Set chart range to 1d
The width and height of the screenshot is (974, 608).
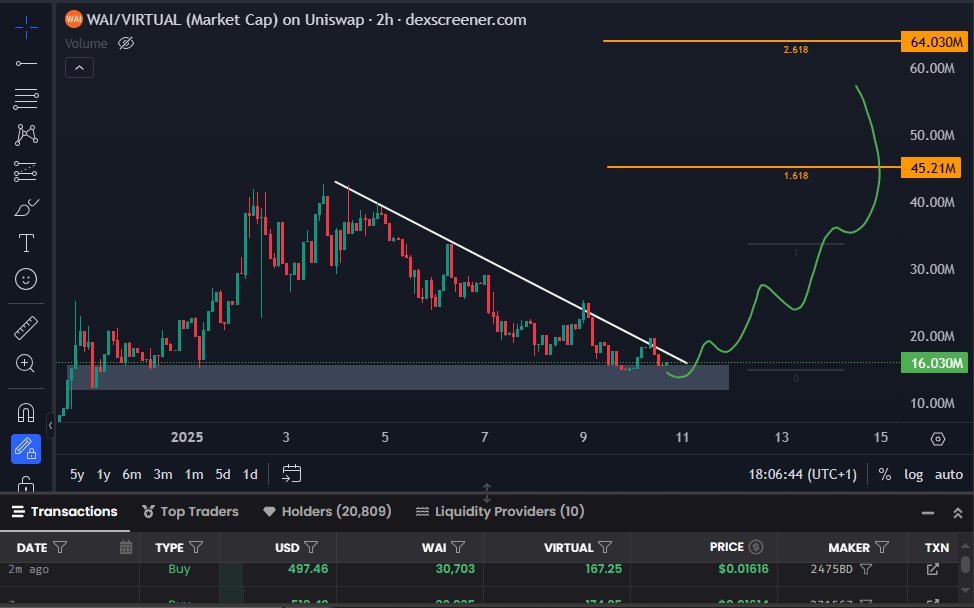[250, 474]
